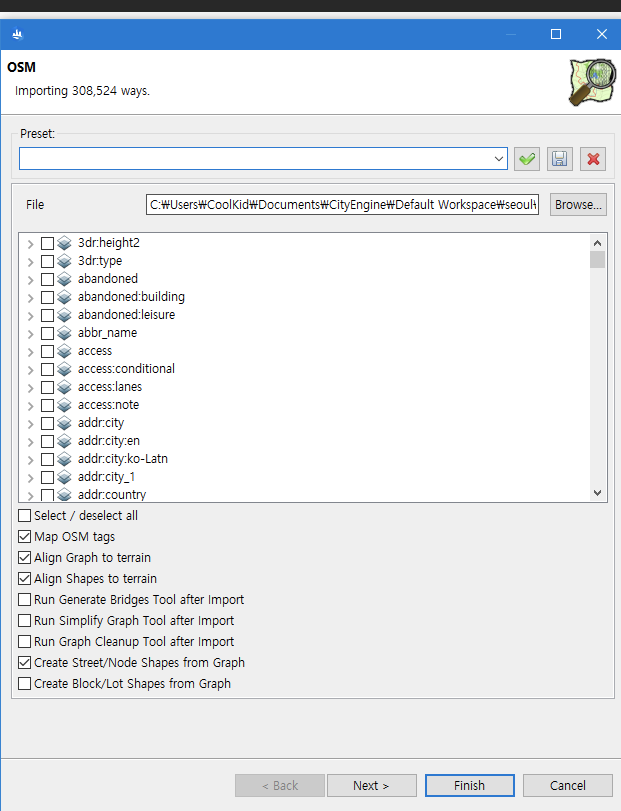The width and height of the screenshot is (621, 811).
Task: Open the file Browse dialog
Action: click(x=577, y=204)
